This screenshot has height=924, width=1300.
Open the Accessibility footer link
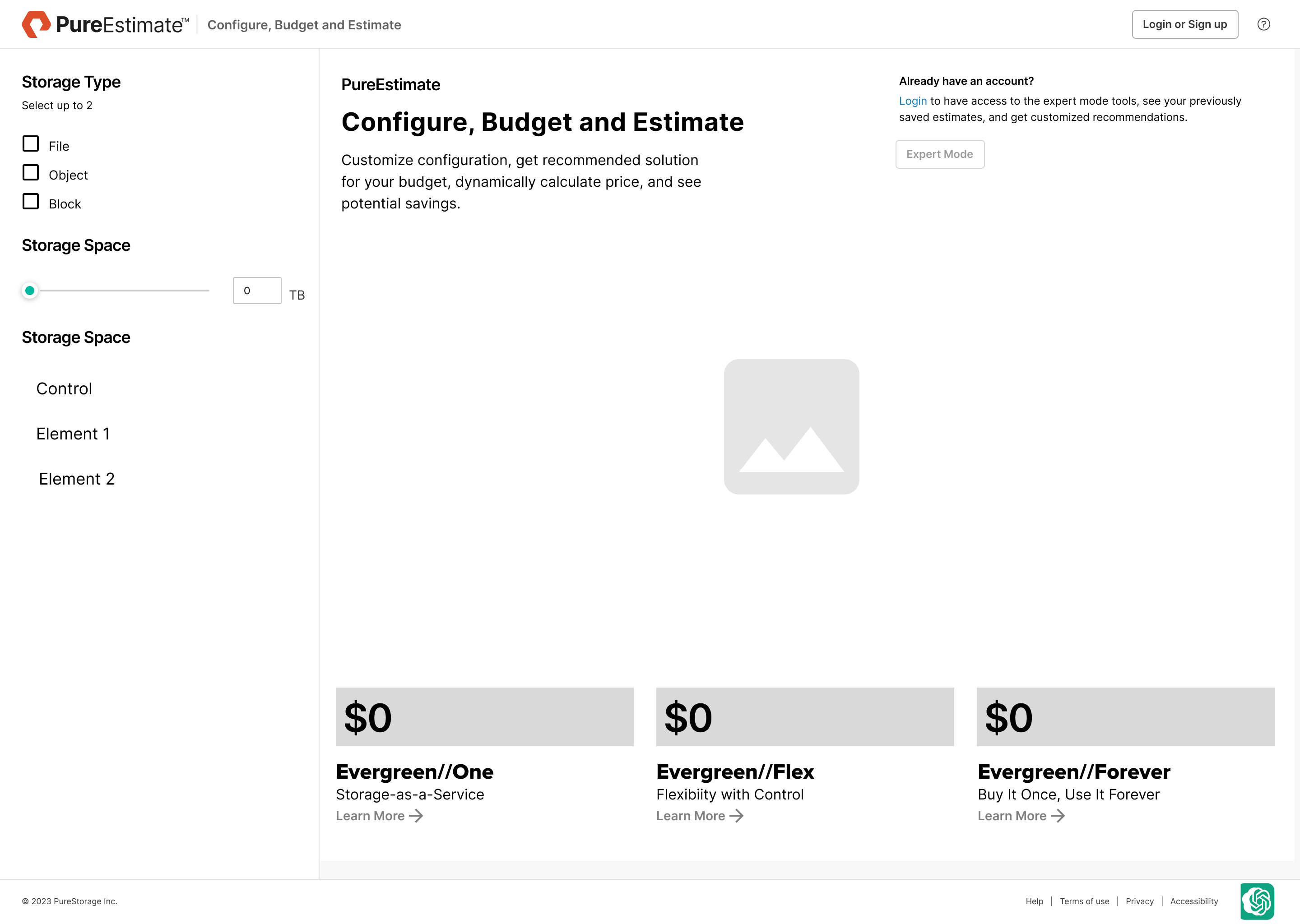click(x=1194, y=901)
